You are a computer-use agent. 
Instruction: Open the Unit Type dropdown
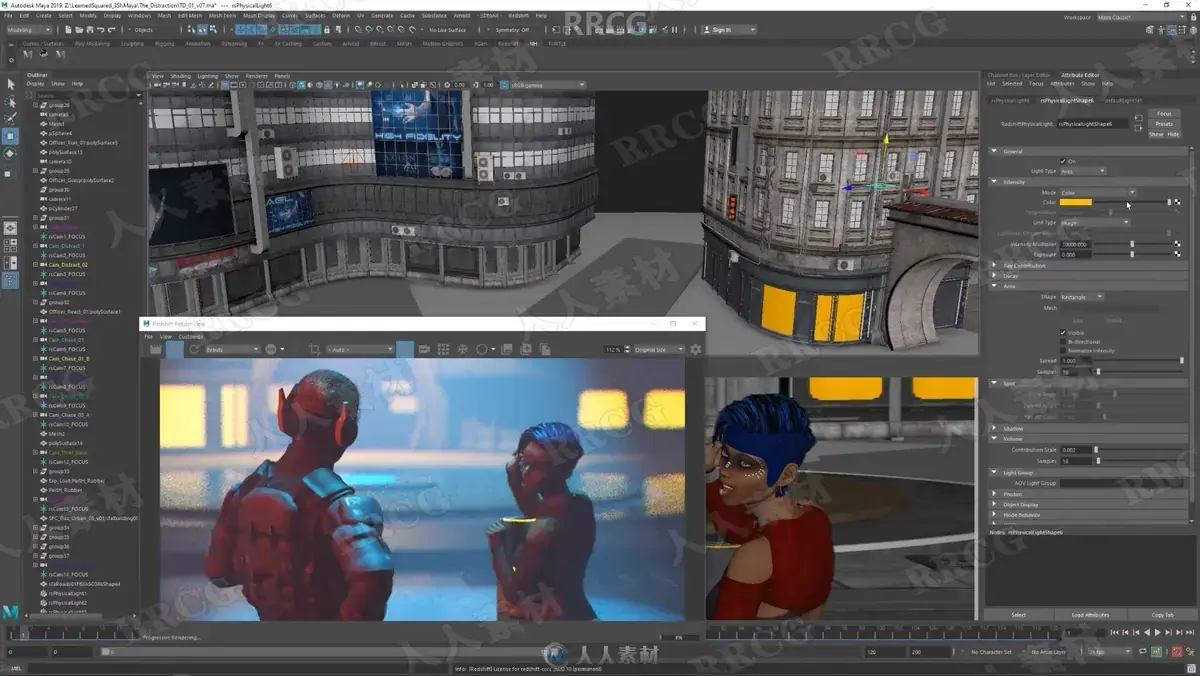tap(1095, 222)
